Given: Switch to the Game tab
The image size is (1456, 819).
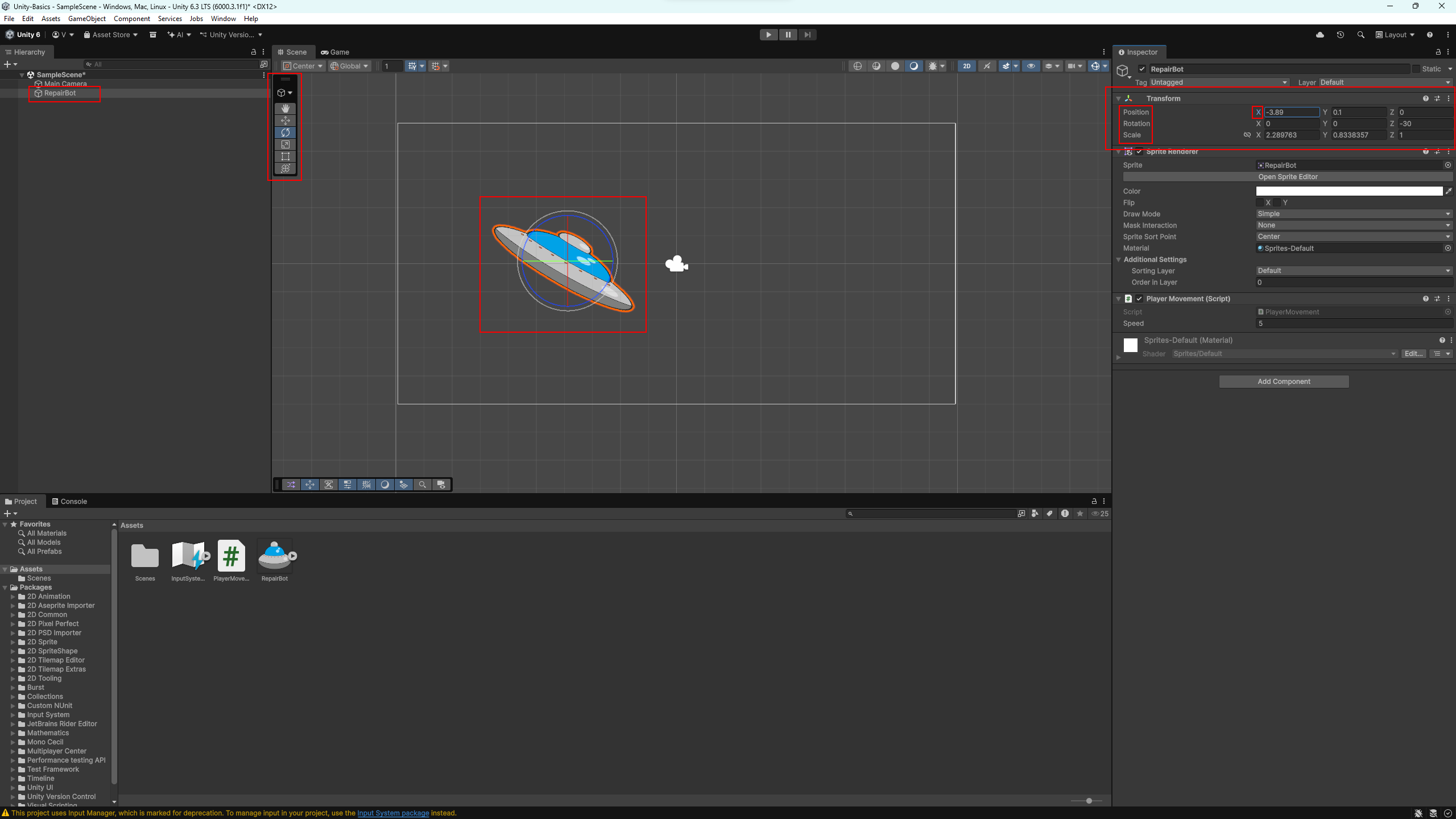Looking at the screenshot, I should coord(335,52).
